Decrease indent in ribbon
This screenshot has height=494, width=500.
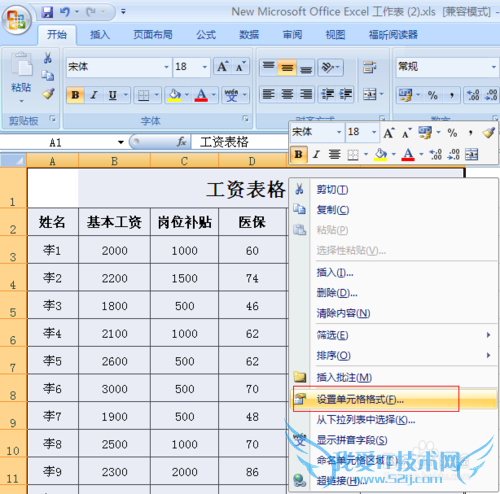click(x=327, y=94)
